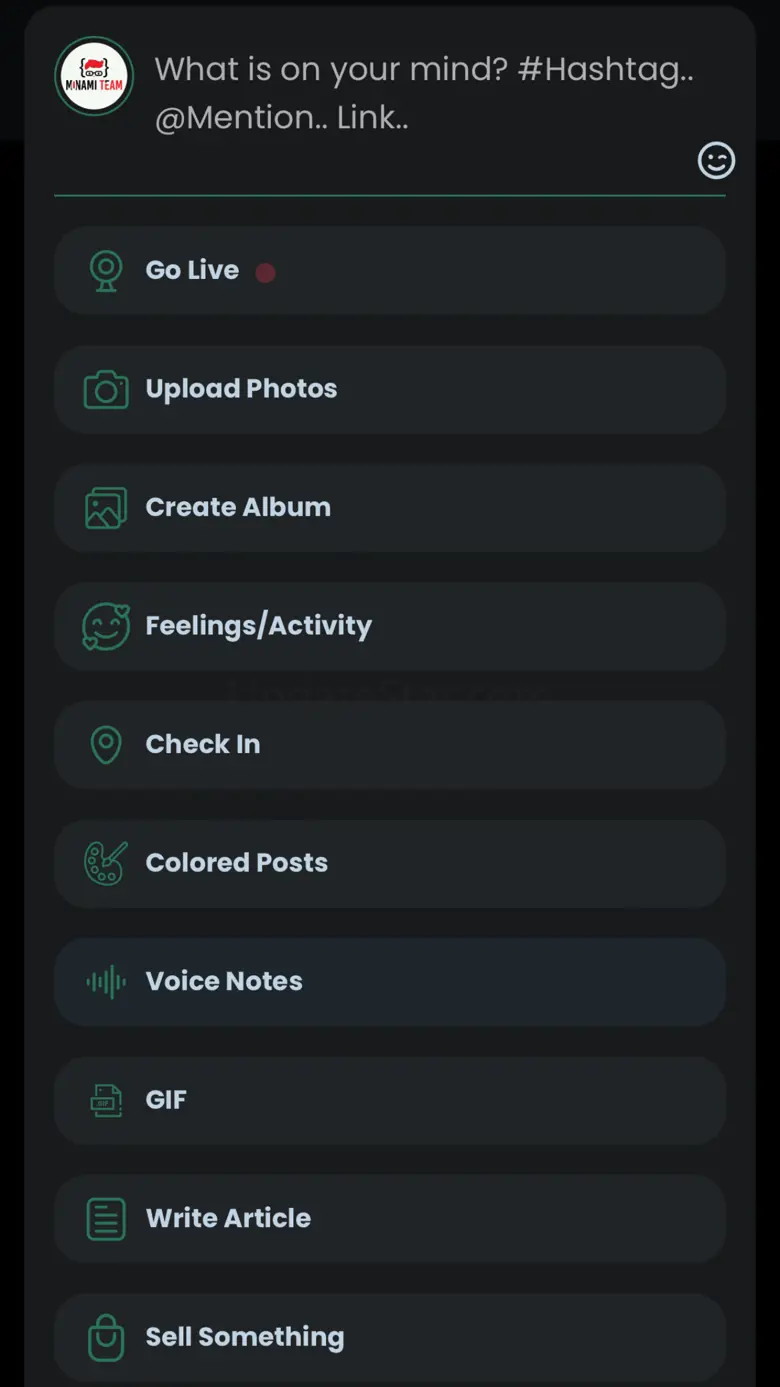Select the Go Live option

[192, 270]
